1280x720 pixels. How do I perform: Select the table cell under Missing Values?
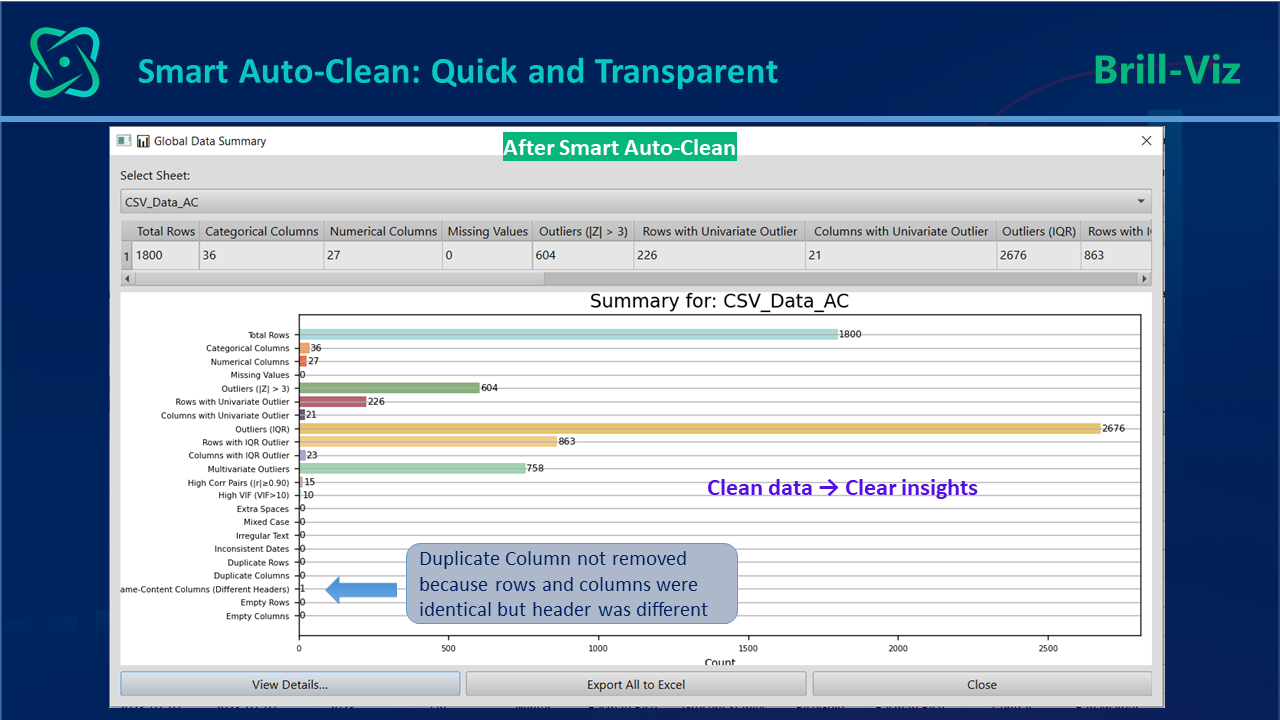(488, 255)
